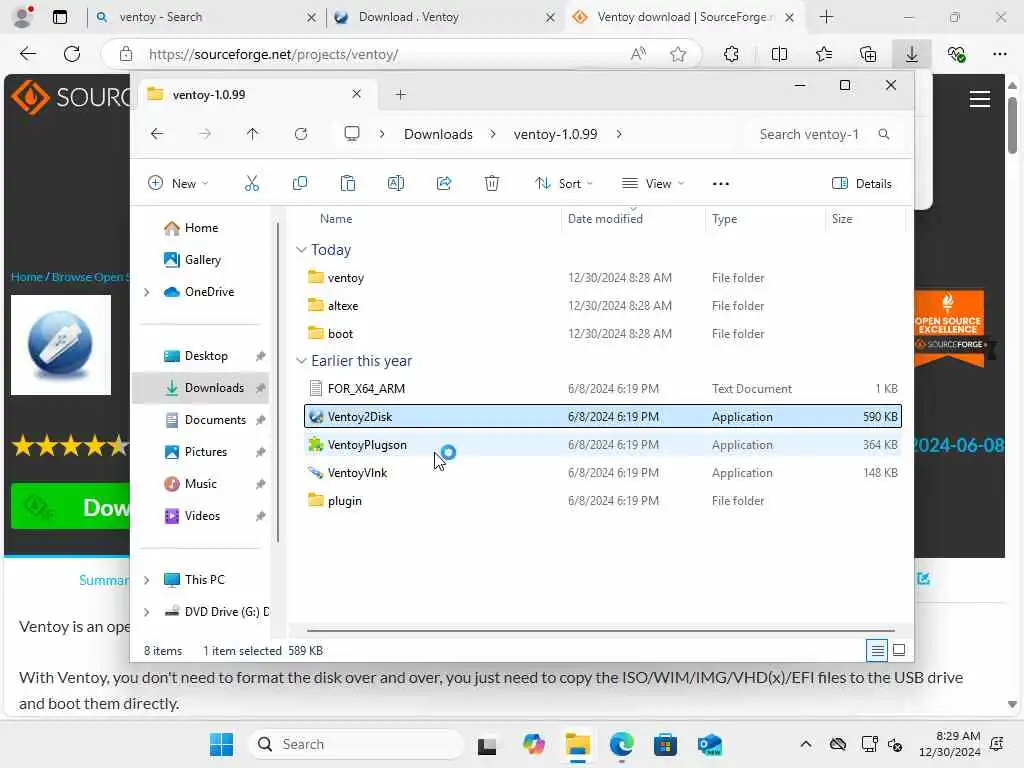Screen dimensions: 1024x768
Task: Click the Share icon in Explorer toolbar
Action: tap(444, 184)
